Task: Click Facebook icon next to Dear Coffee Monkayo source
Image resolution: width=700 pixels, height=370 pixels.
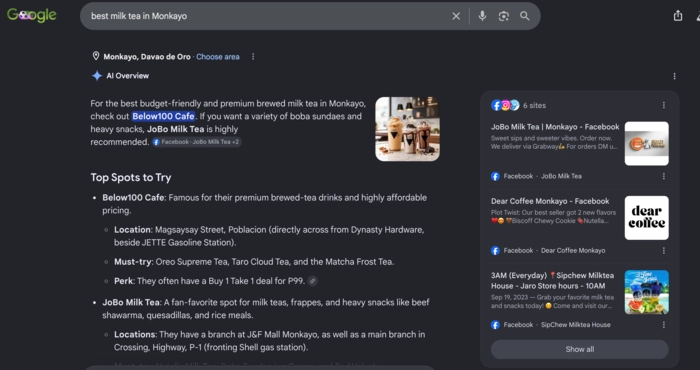Action: point(495,250)
